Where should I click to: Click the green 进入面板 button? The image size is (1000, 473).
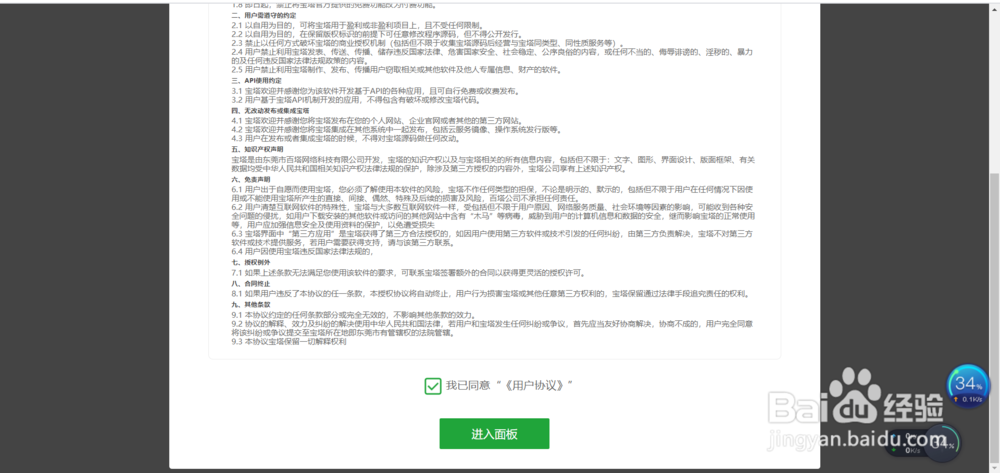pos(494,433)
